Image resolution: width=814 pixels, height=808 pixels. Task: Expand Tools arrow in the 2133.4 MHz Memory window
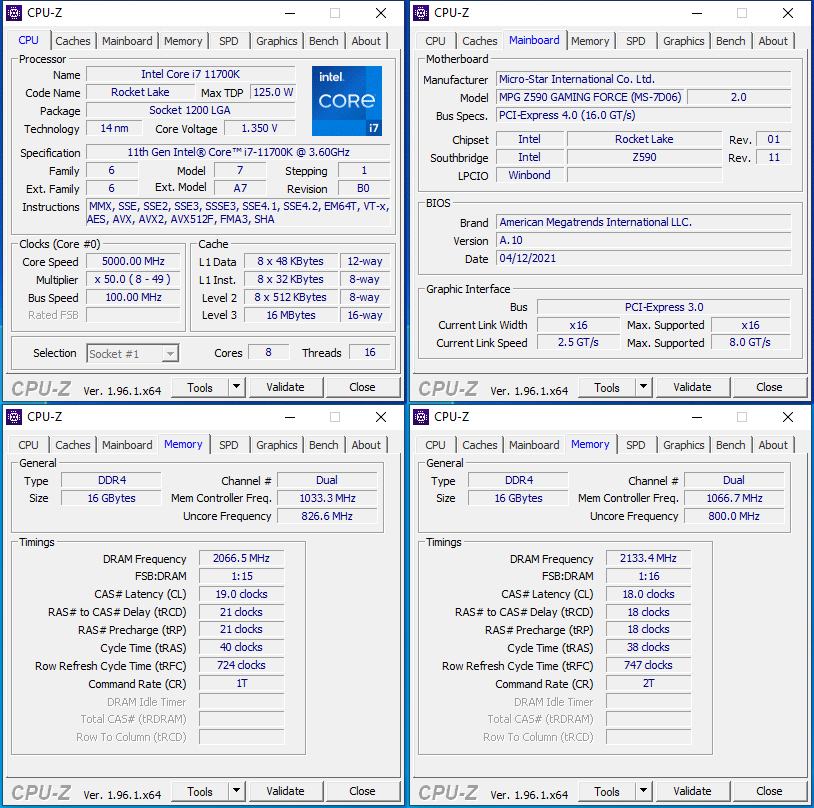(x=644, y=791)
